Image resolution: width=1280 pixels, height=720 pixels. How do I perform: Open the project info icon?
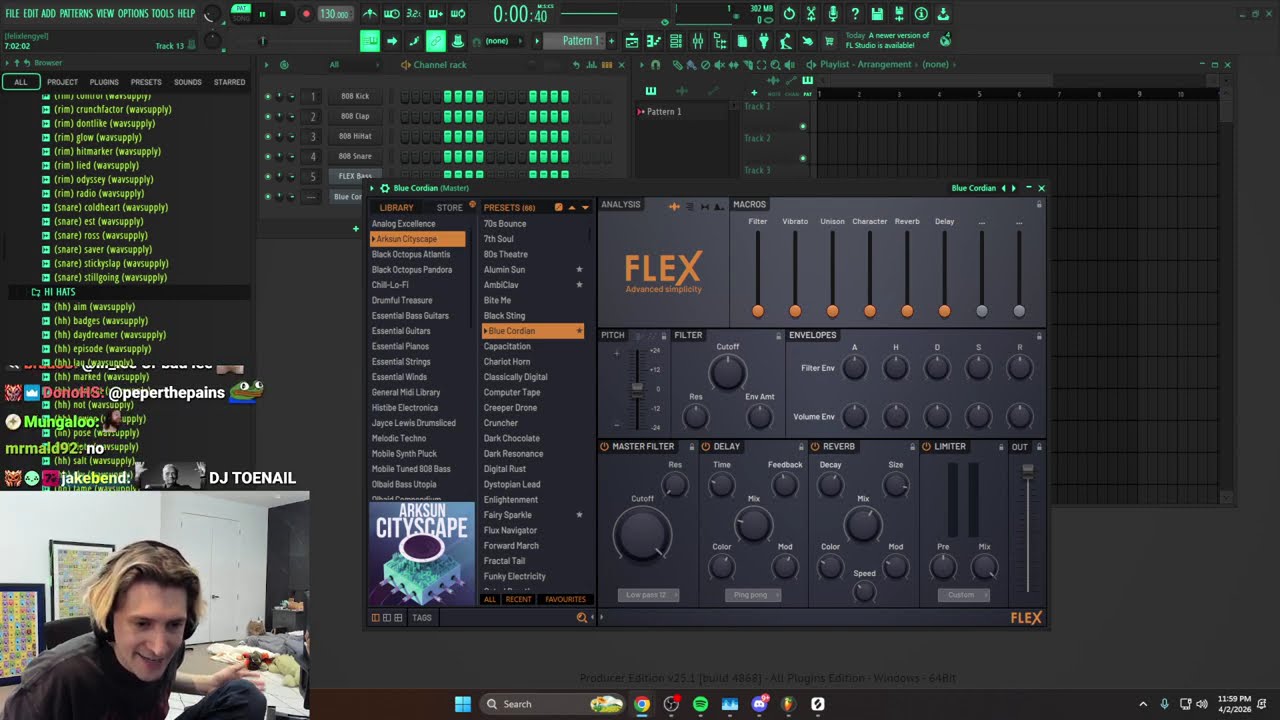[921, 14]
